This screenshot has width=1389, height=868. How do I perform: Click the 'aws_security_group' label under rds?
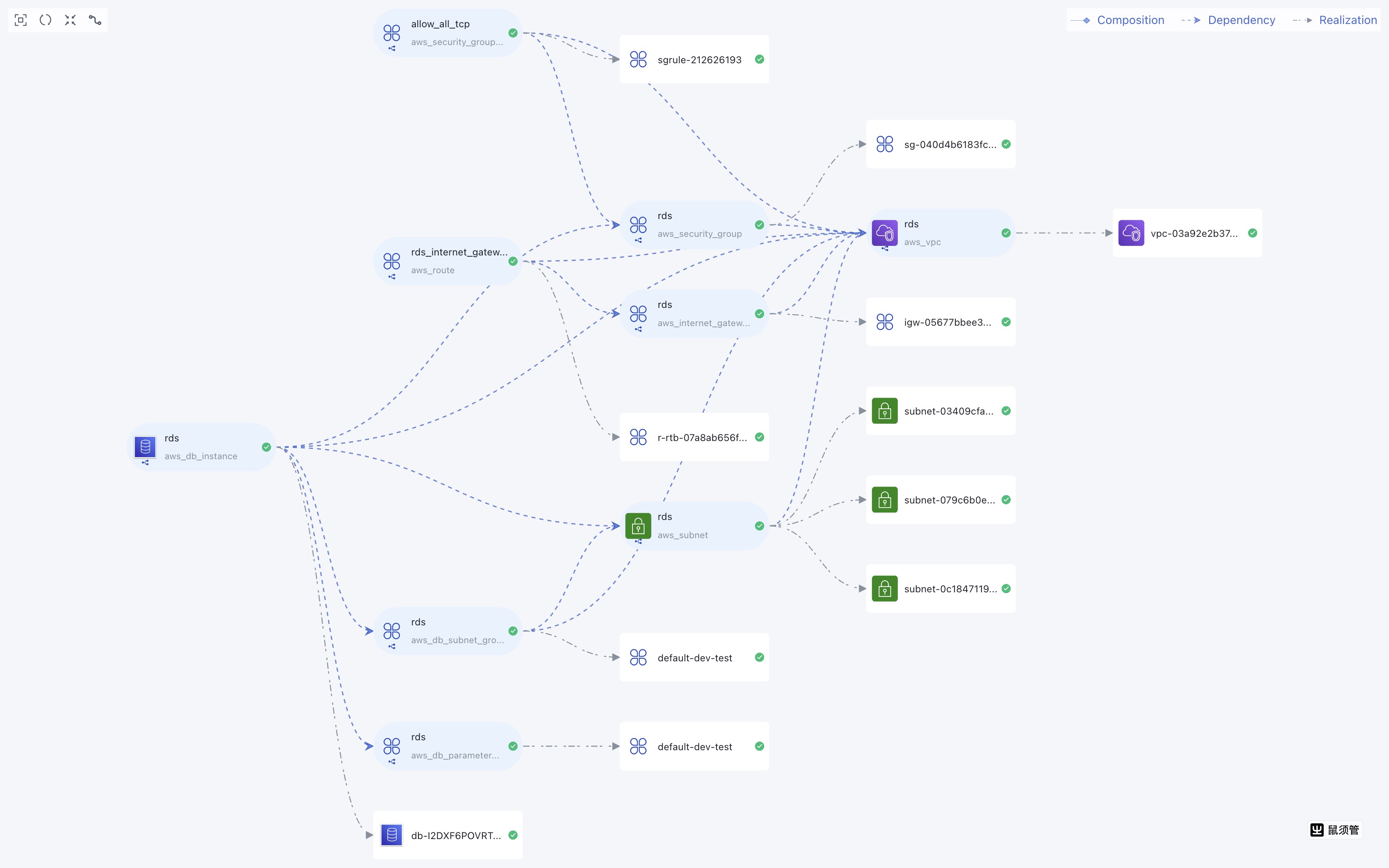(x=699, y=234)
